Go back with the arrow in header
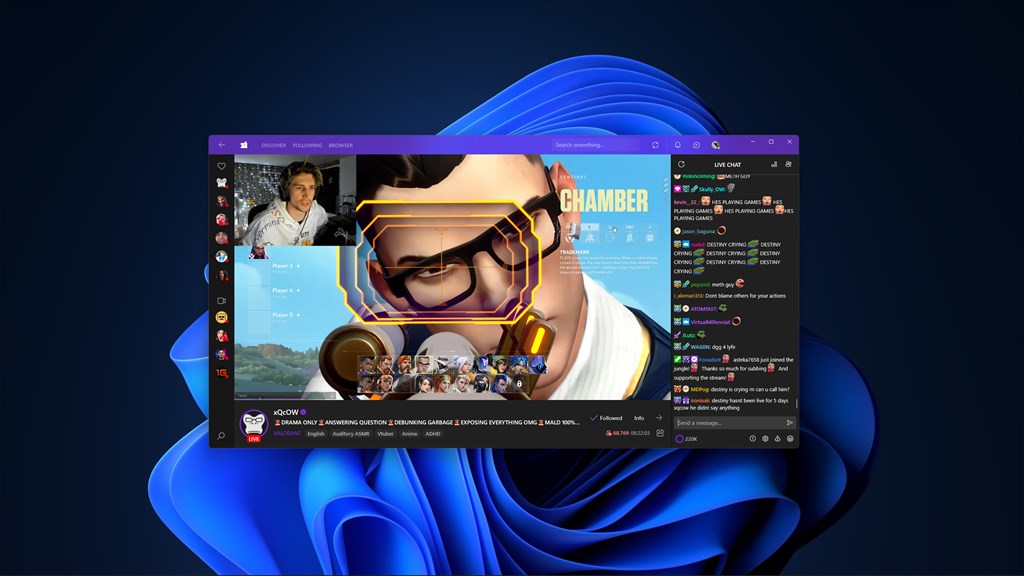This screenshot has height=576, width=1024. (221, 145)
